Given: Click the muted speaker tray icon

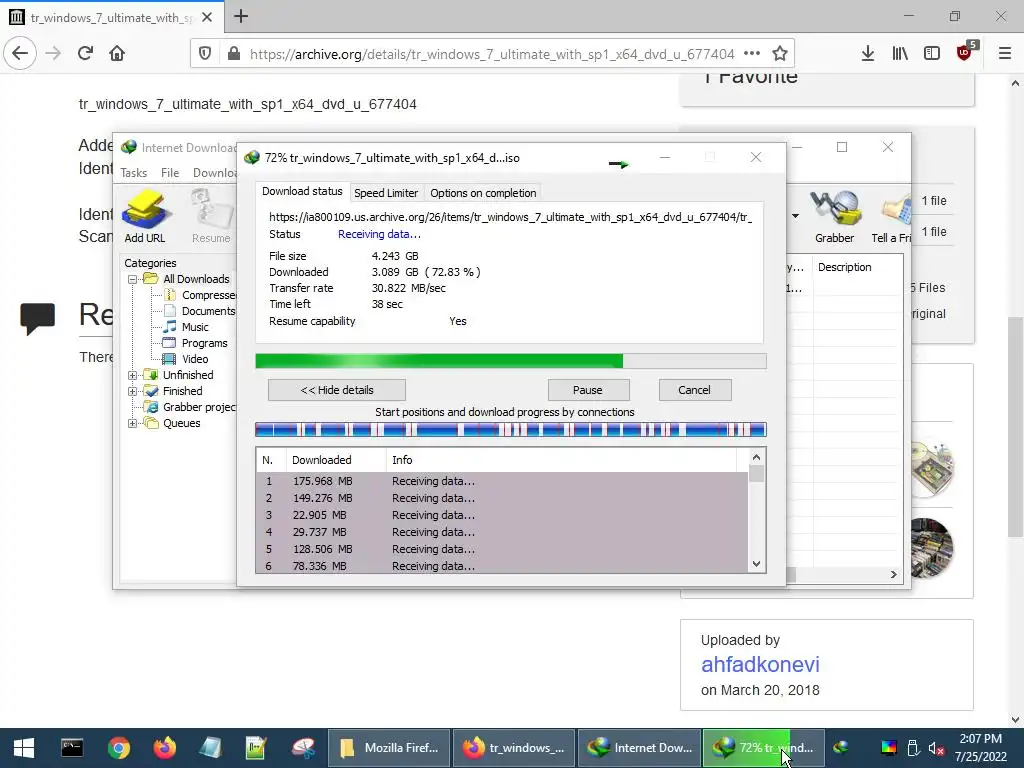Looking at the screenshot, I should click(936, 748).
